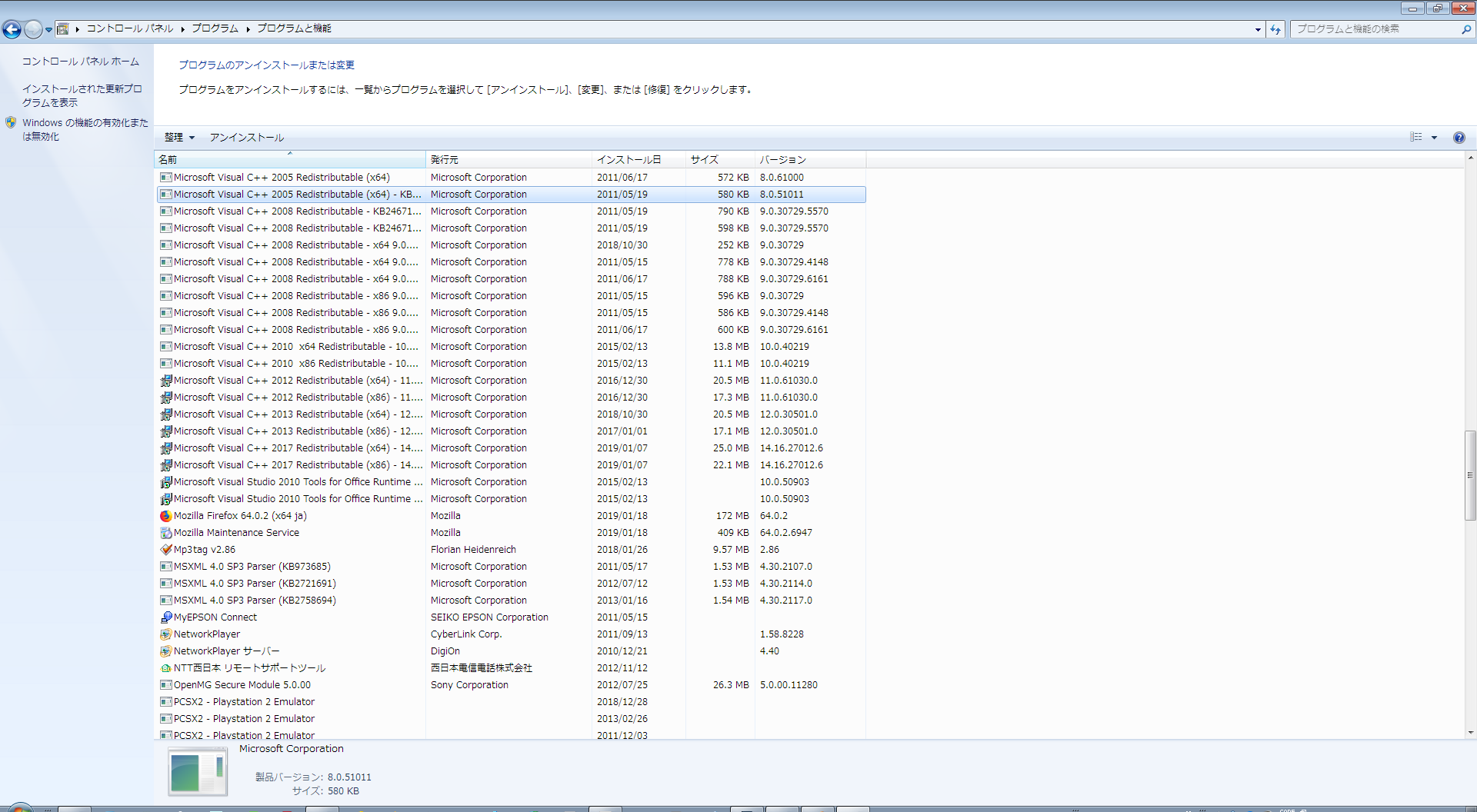
Task: Click the vertical scrollbar thumb of program list
Action: 1470,475
